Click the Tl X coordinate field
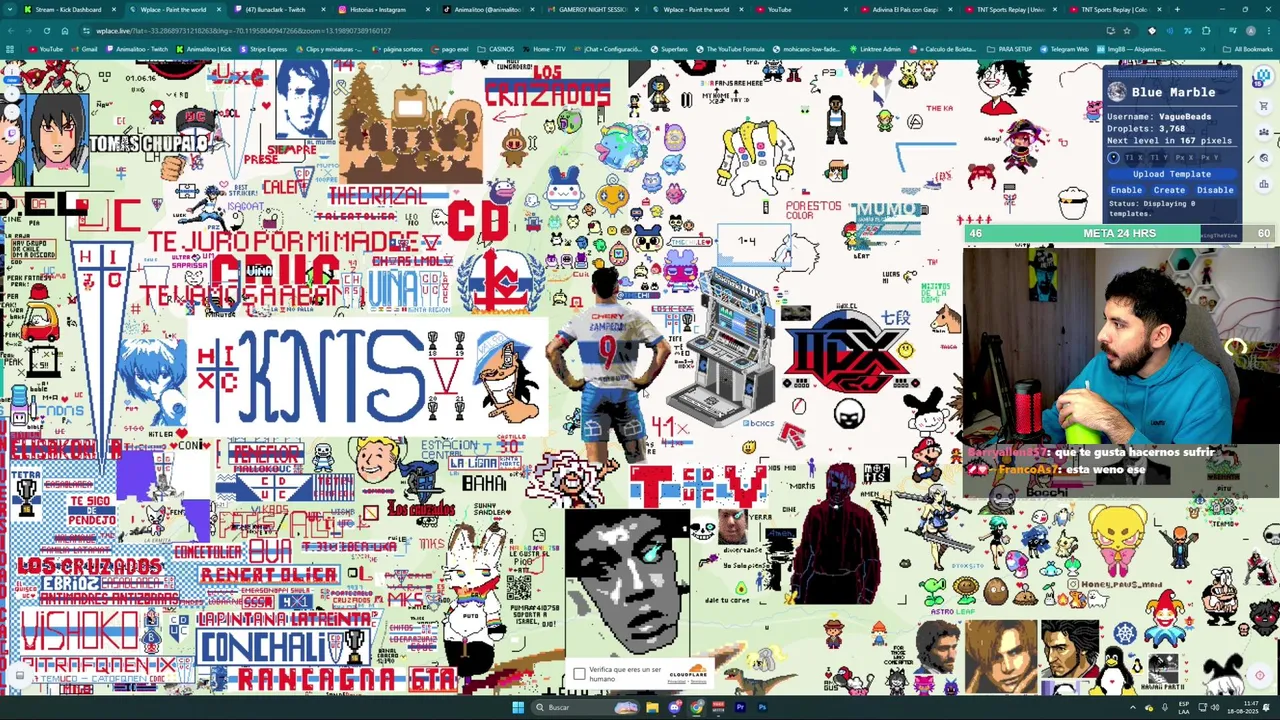The height and width of the screenshot is (720, 1280). point(1134,157)
